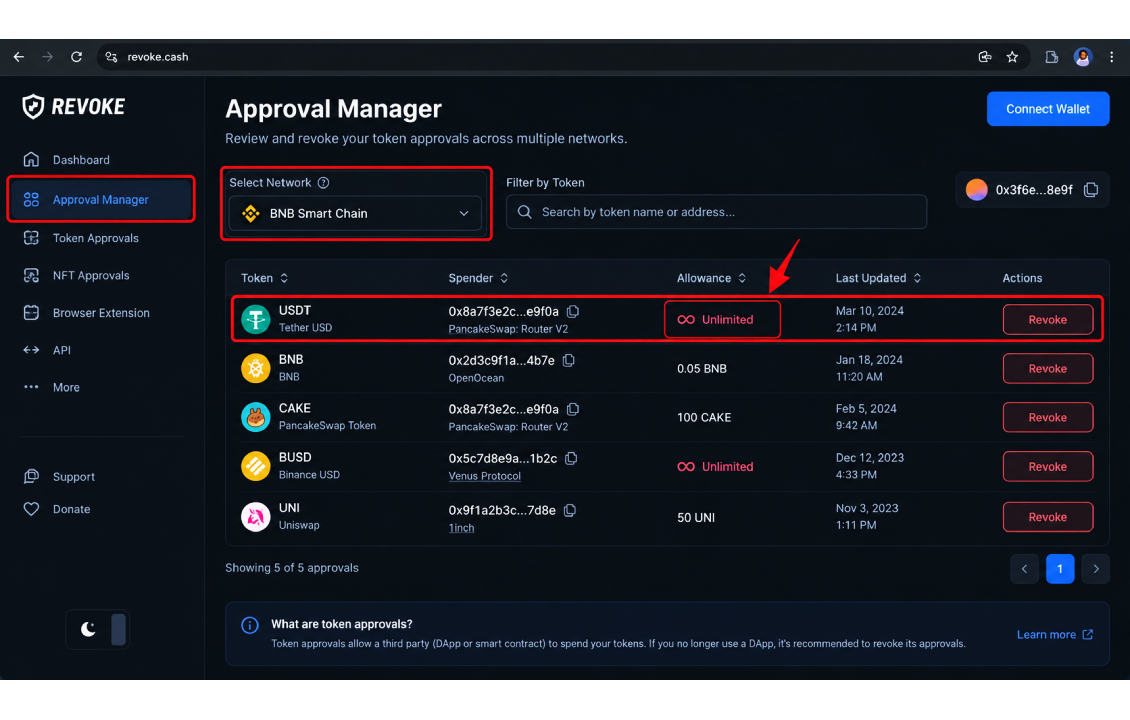Copy CAKE spender address
Viewport: 1130px width, 720px height.
point(573,409)
